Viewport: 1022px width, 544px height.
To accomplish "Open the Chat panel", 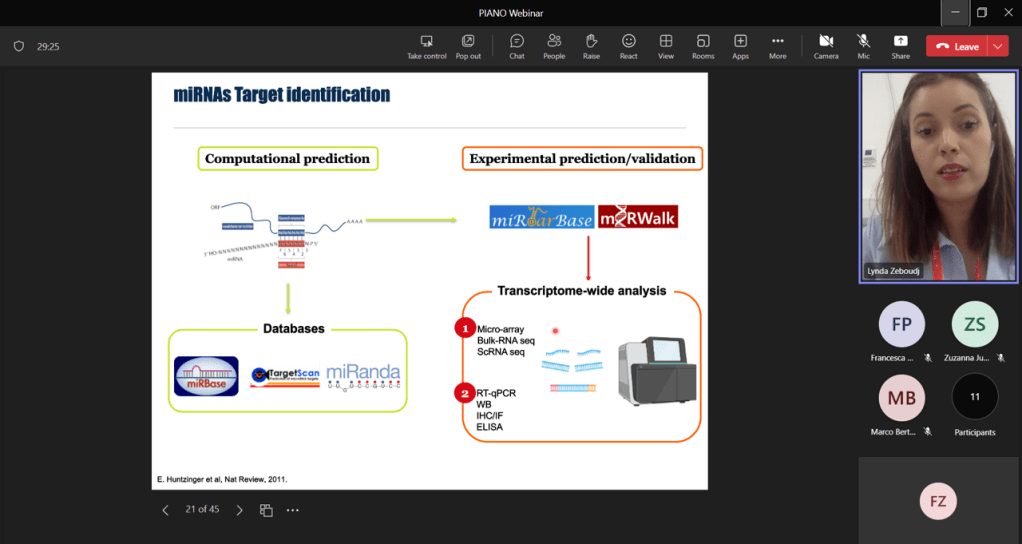I will click(517, 46).
